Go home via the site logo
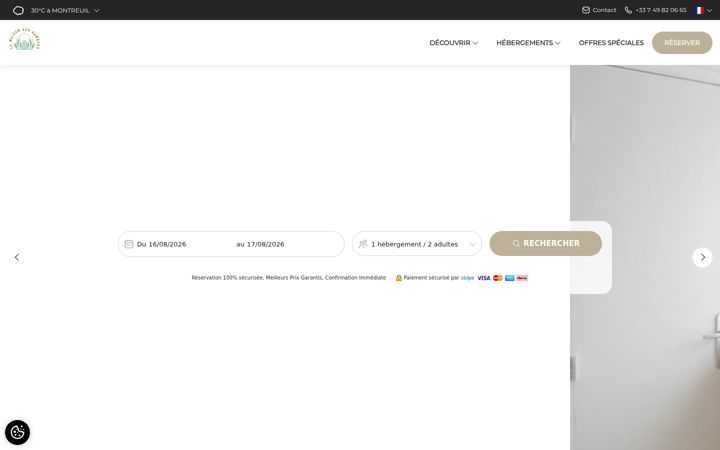This screenshot has height=450, width=720. click(25, 40)
